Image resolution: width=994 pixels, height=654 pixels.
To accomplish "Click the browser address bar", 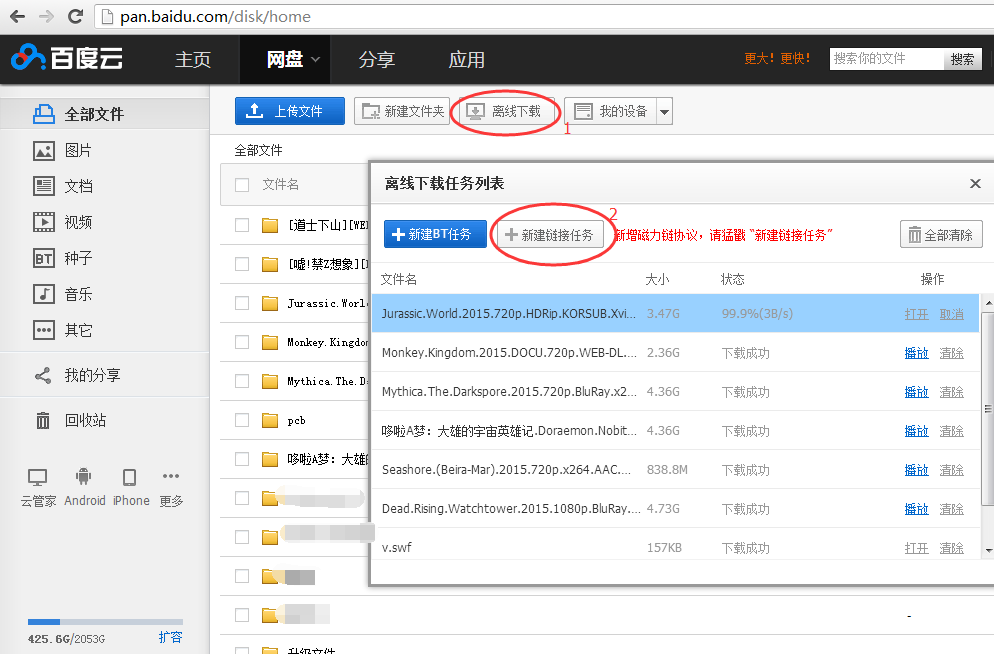I will (x=545, y=16).
